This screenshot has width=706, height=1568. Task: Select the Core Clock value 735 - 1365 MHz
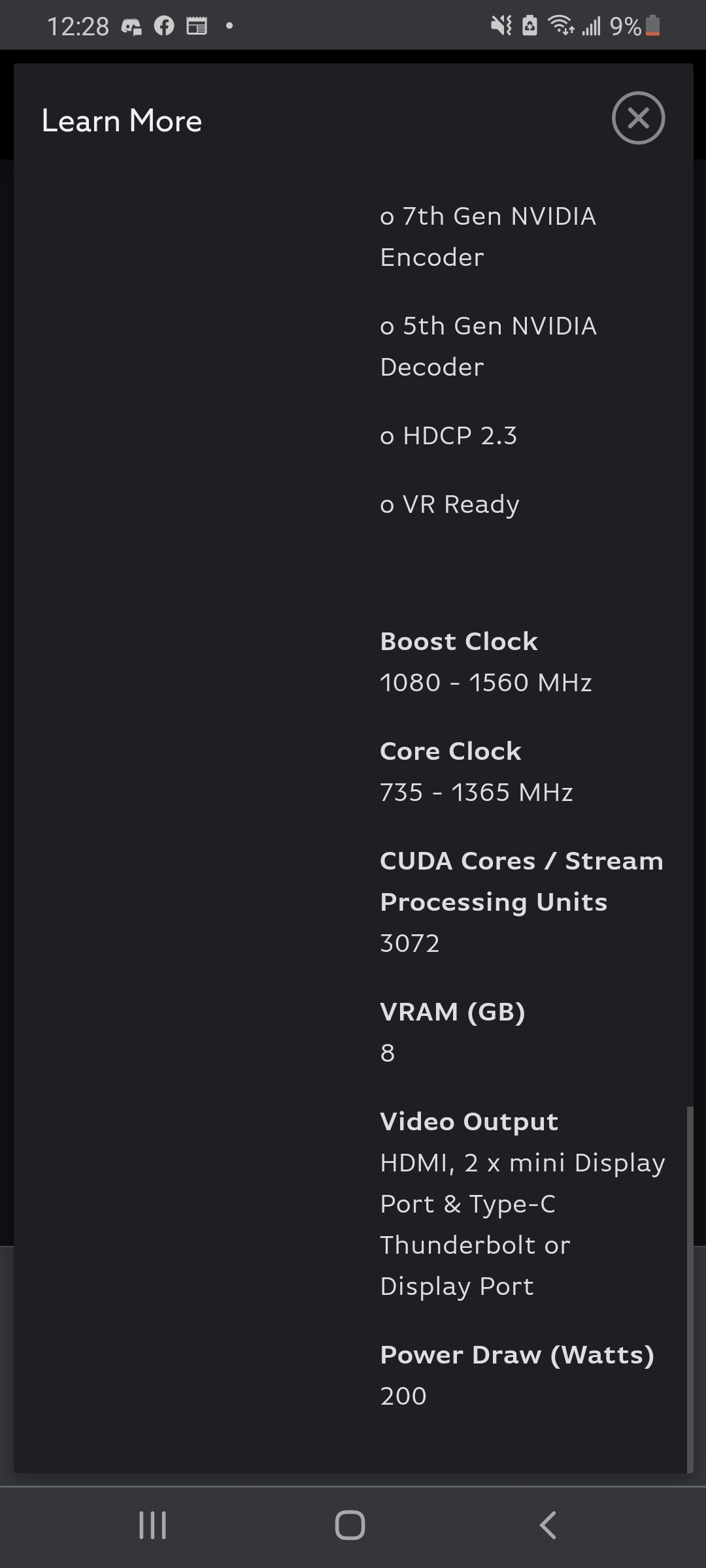click(477, 792)
